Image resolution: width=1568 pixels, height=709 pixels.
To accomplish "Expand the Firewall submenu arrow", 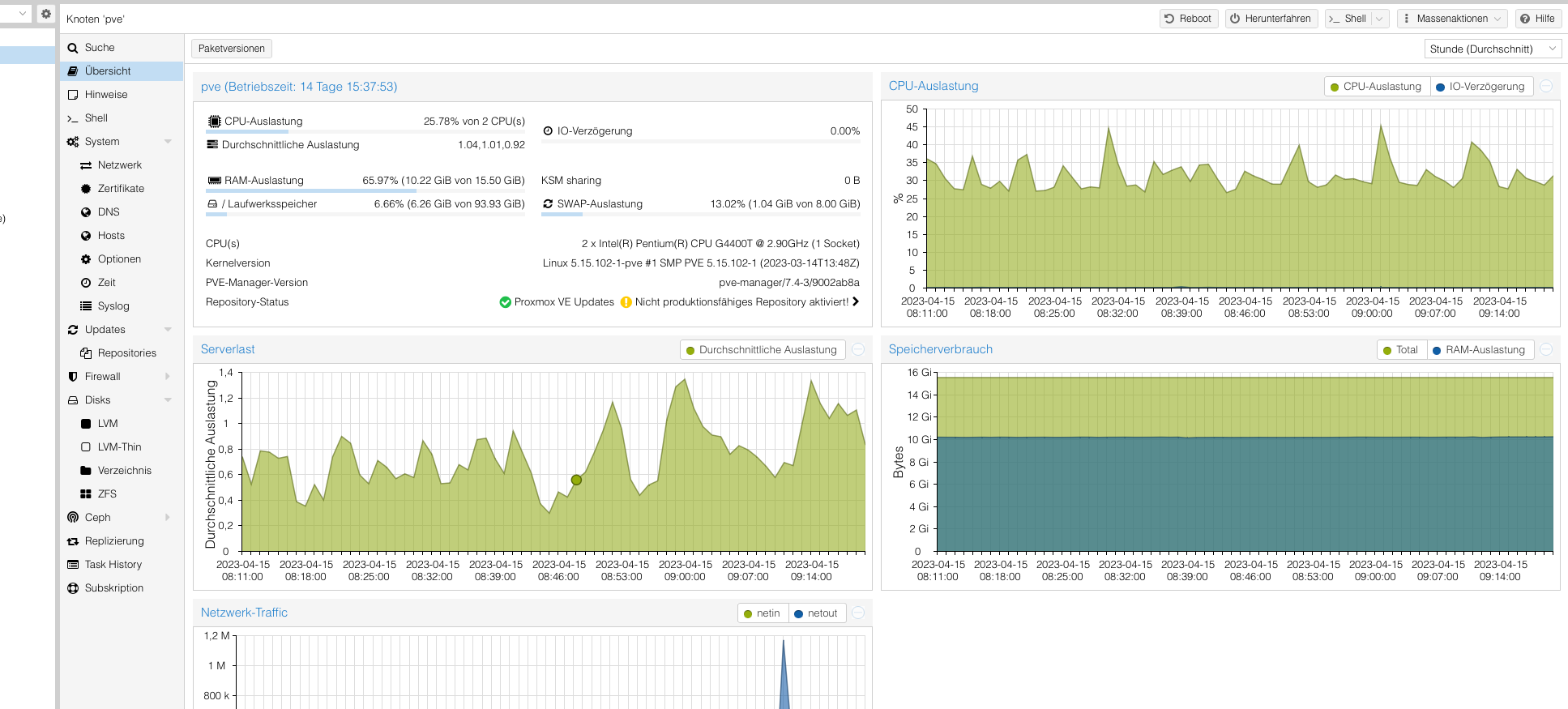I will click(168, 377).
